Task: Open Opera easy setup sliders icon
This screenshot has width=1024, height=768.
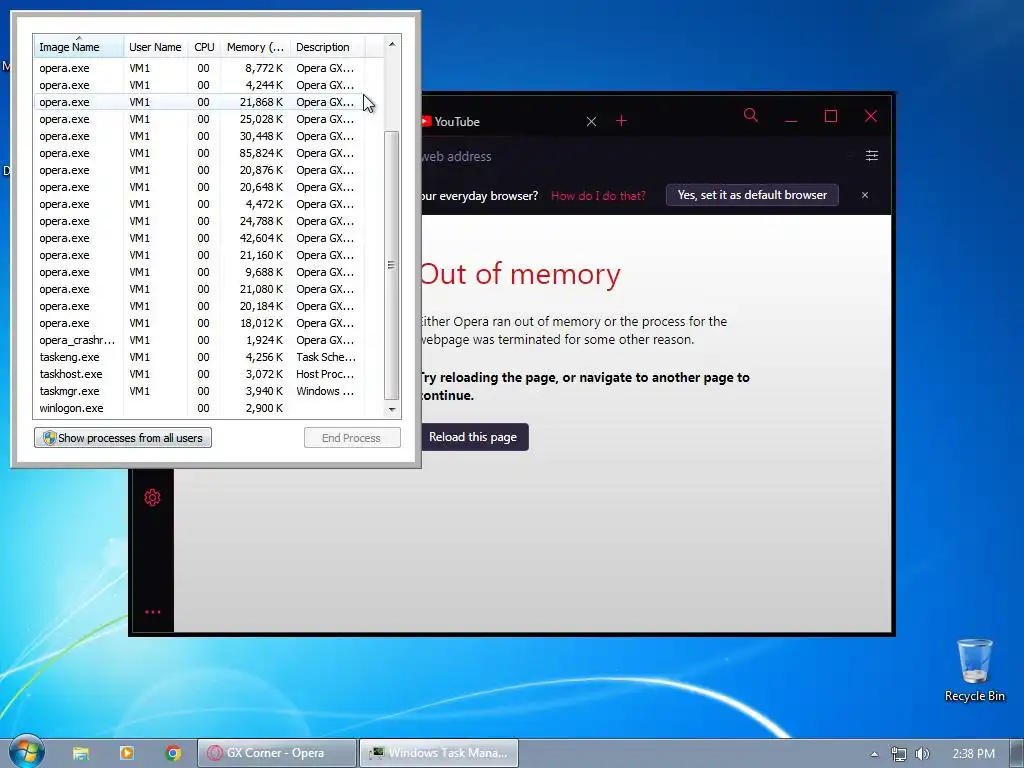Action: tap(872, 155)
